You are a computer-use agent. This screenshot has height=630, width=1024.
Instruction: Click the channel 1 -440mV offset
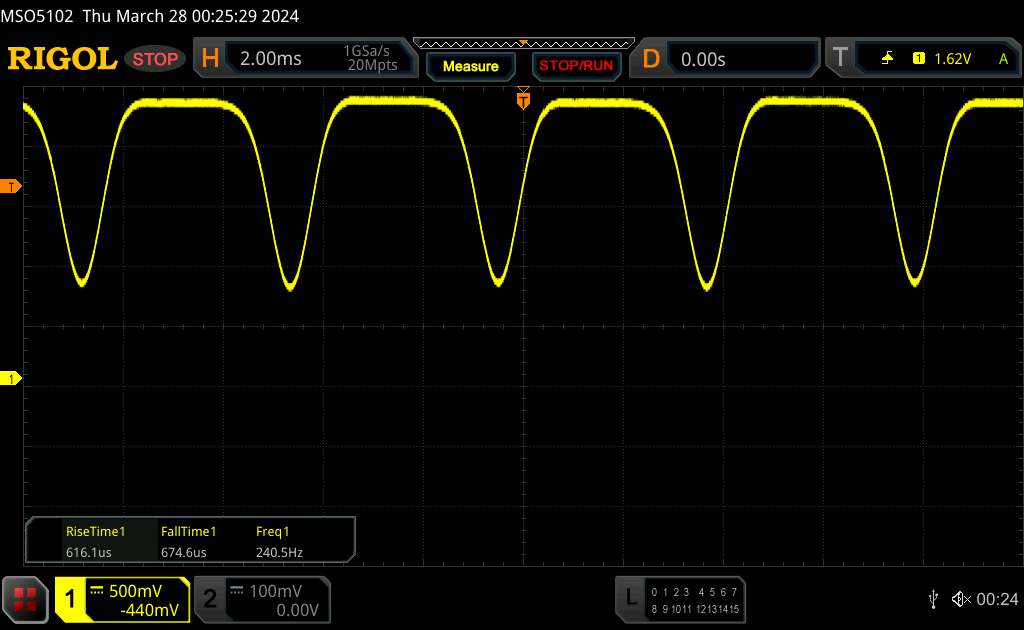pos(149,610)
